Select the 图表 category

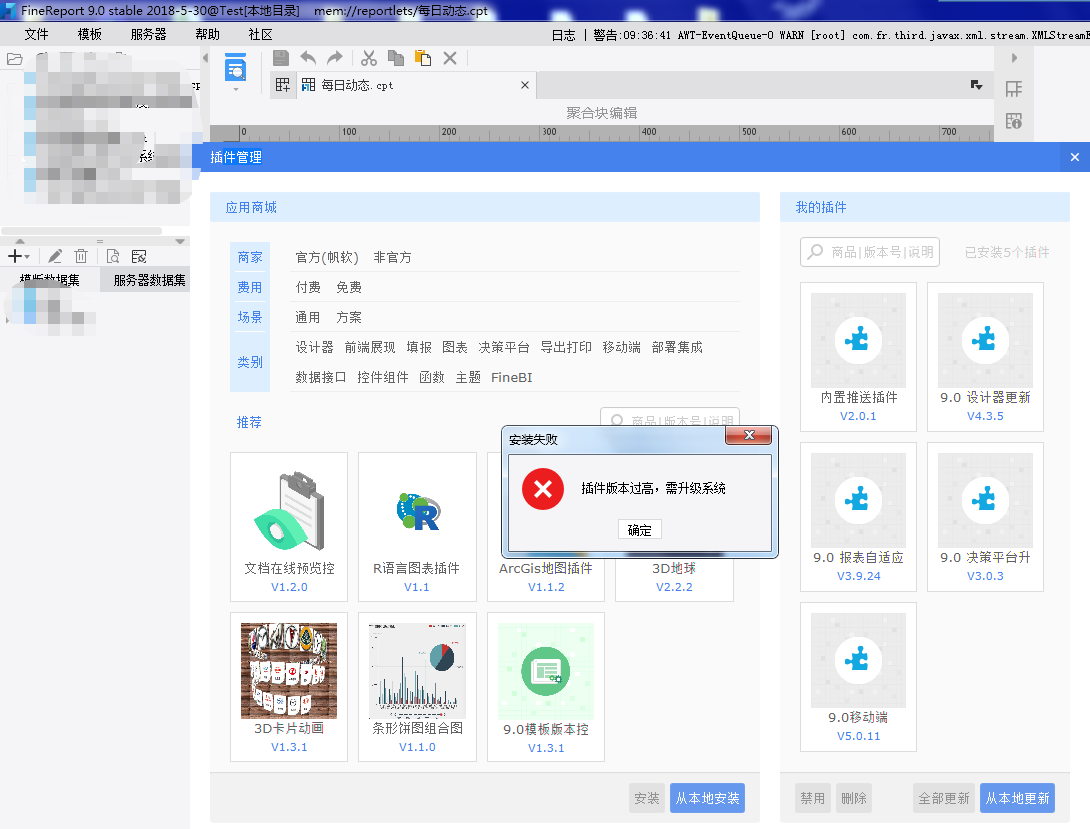pyautogui.click(x=455, y=347)
